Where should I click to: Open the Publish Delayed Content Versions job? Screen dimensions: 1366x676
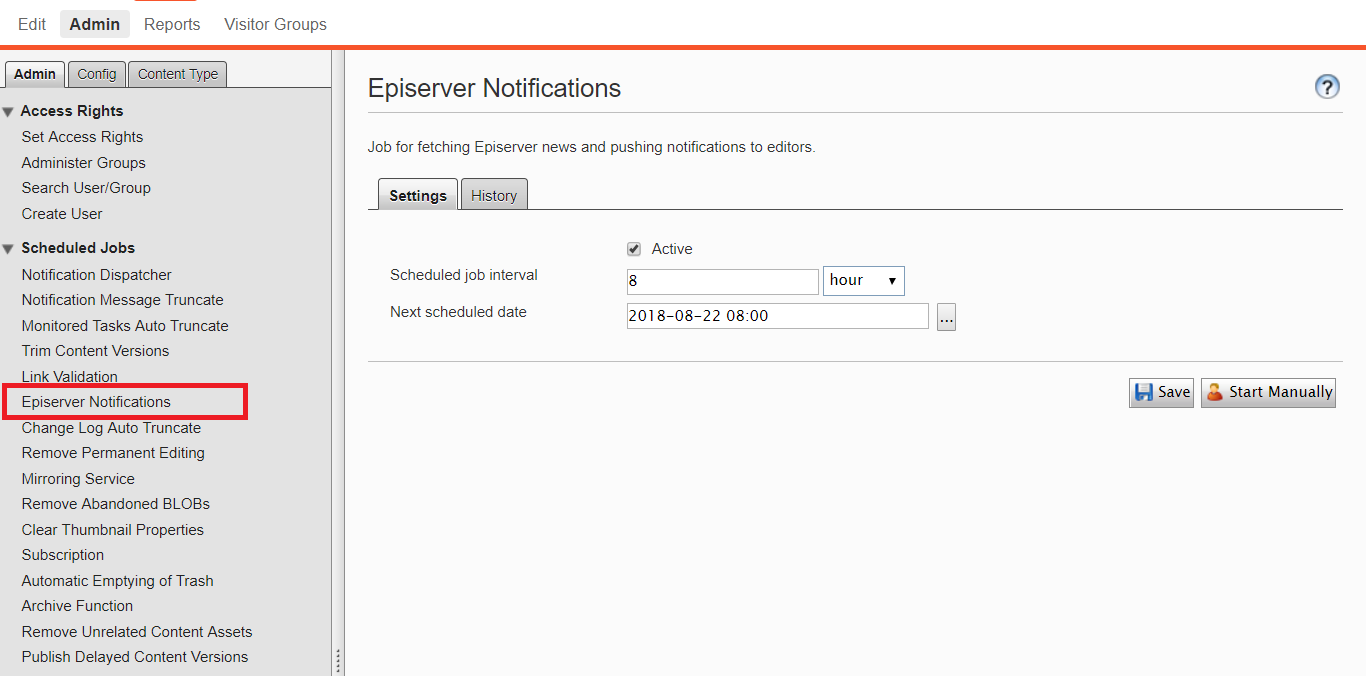coord(135,657)
